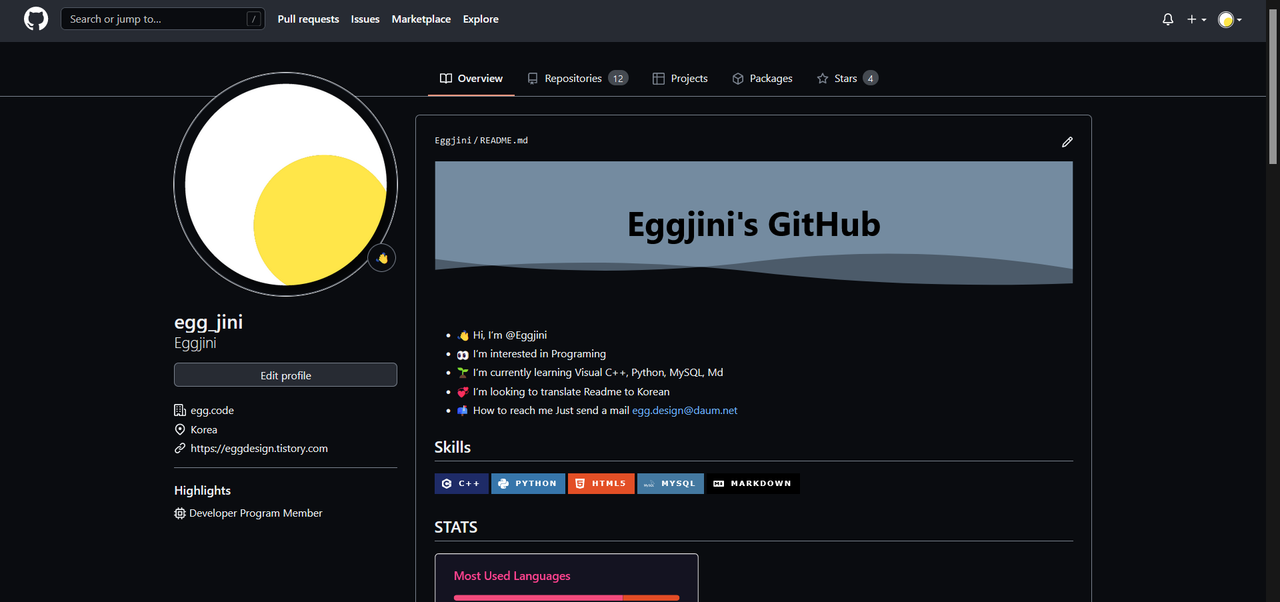The height and width of the screenshot is (602, 1280).
Task: Switch to the Stars tab
Action: 847,78
